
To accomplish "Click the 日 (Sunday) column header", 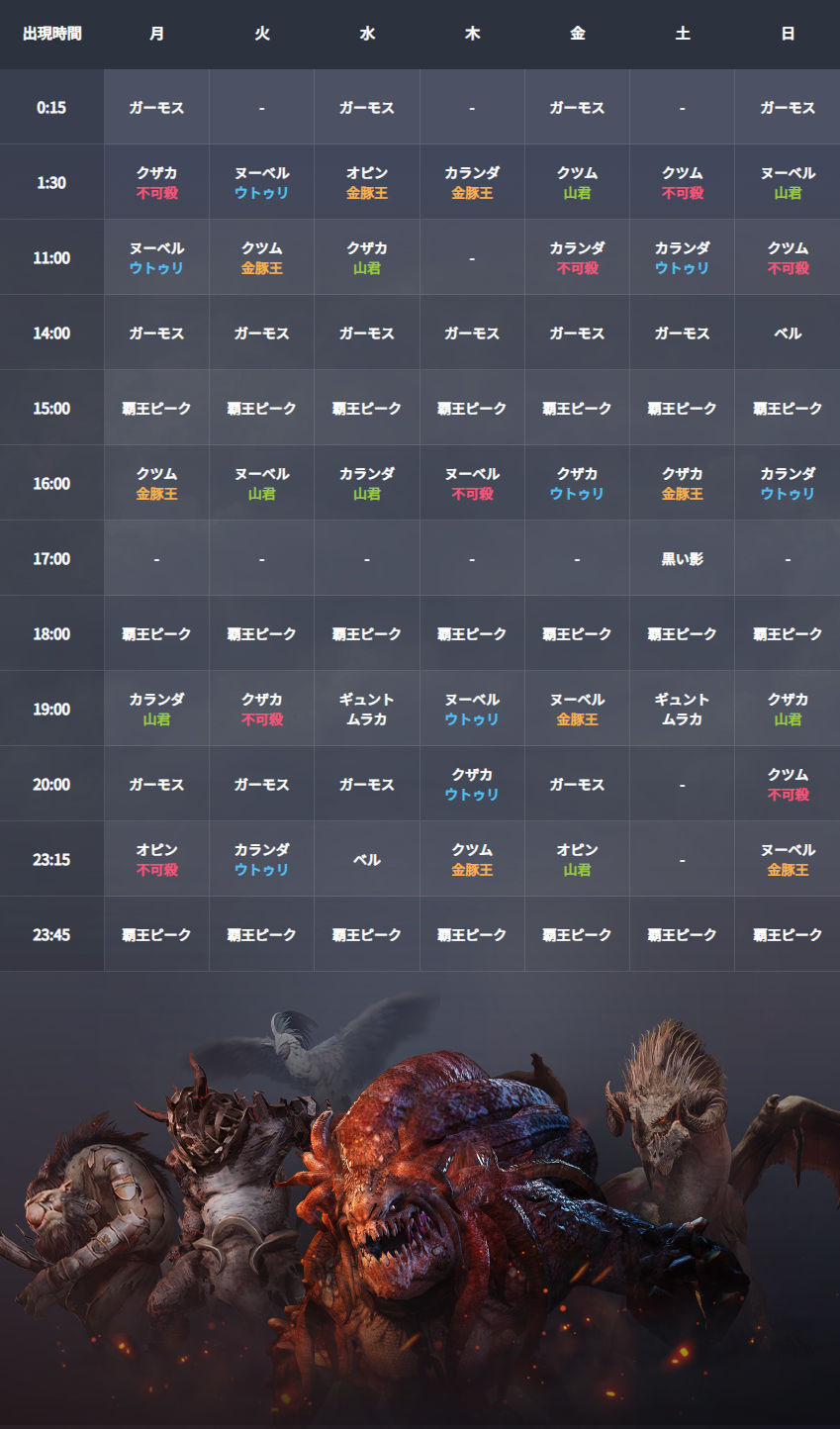I will tap(788, 34).
